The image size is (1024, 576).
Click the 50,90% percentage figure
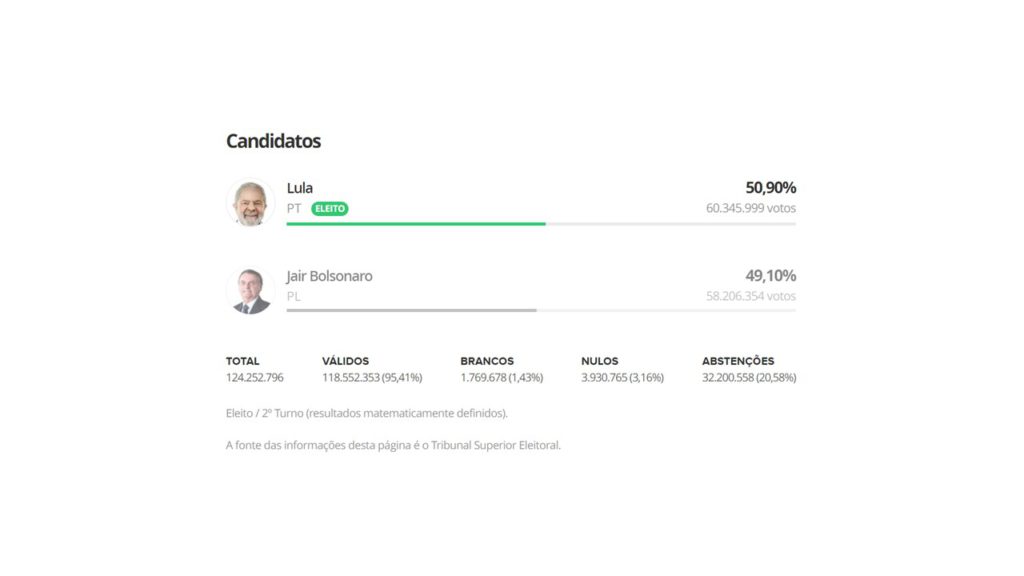[x=770, y=188]
